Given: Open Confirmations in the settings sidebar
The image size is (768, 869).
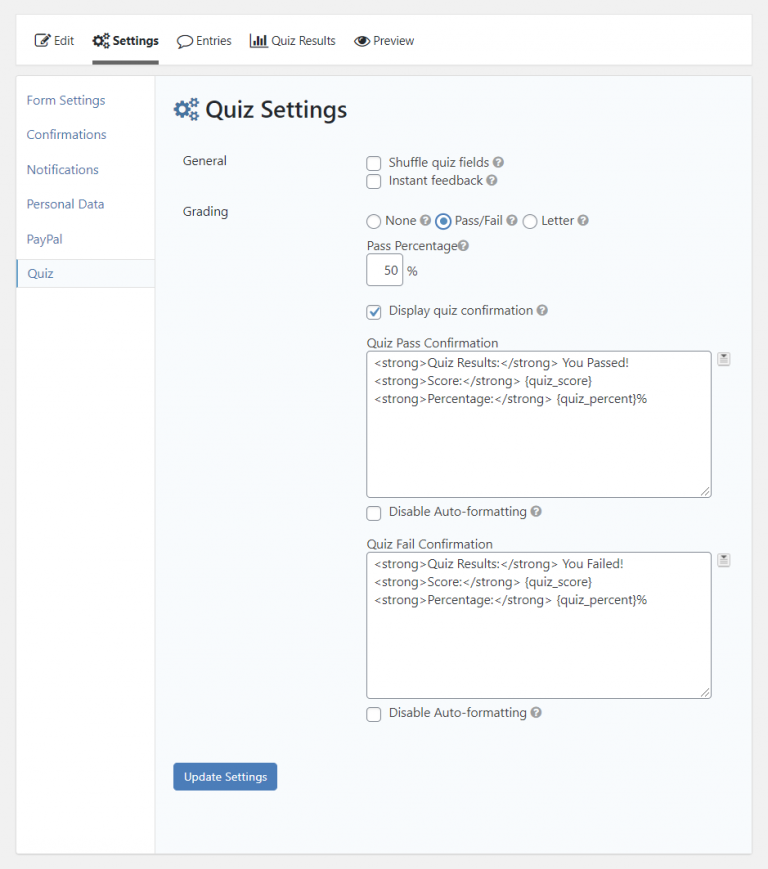Looking at the screenshot, I should pos(66,134).
